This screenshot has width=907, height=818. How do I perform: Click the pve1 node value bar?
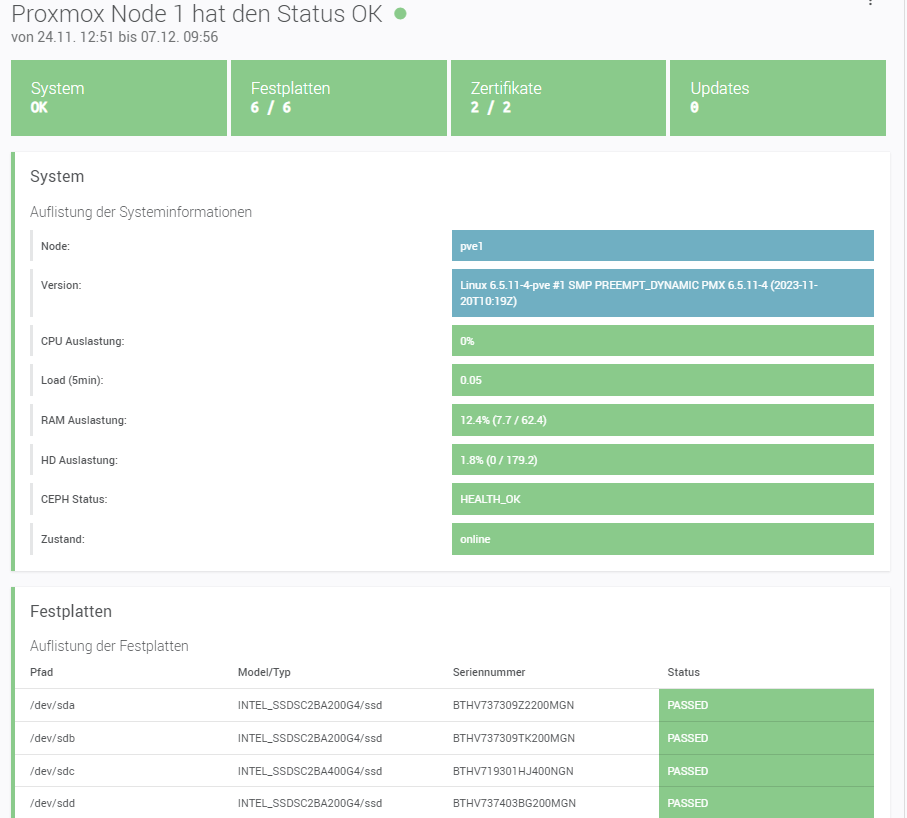[x=662, y=245]
